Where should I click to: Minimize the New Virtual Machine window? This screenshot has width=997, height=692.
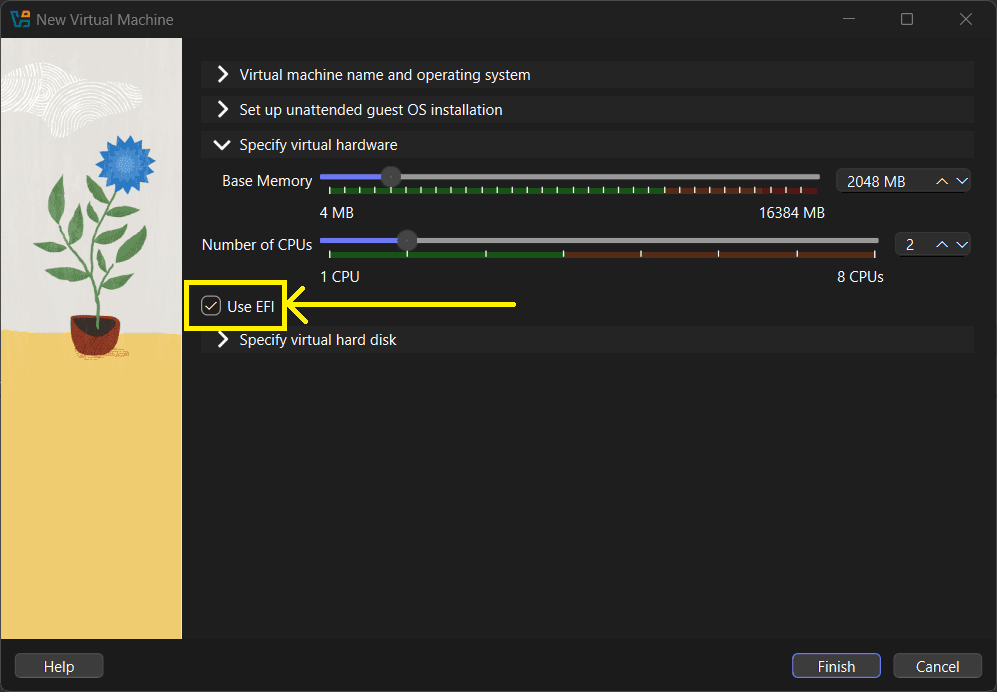tap(848, 19)
